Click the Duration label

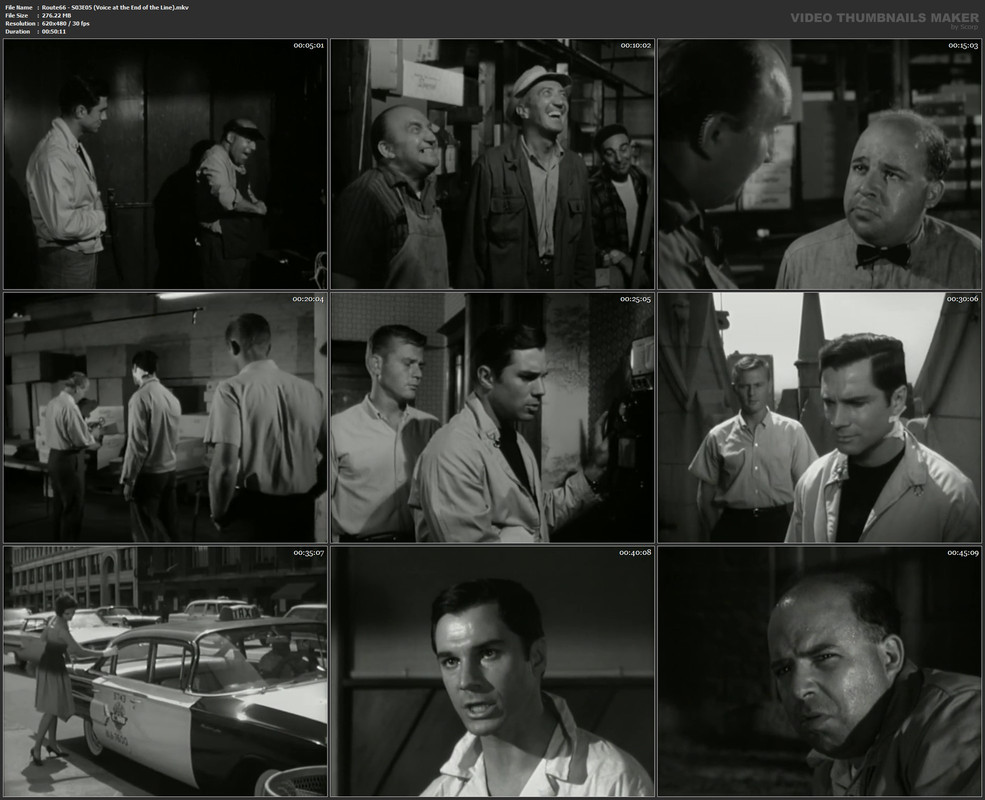coord(18,31)
